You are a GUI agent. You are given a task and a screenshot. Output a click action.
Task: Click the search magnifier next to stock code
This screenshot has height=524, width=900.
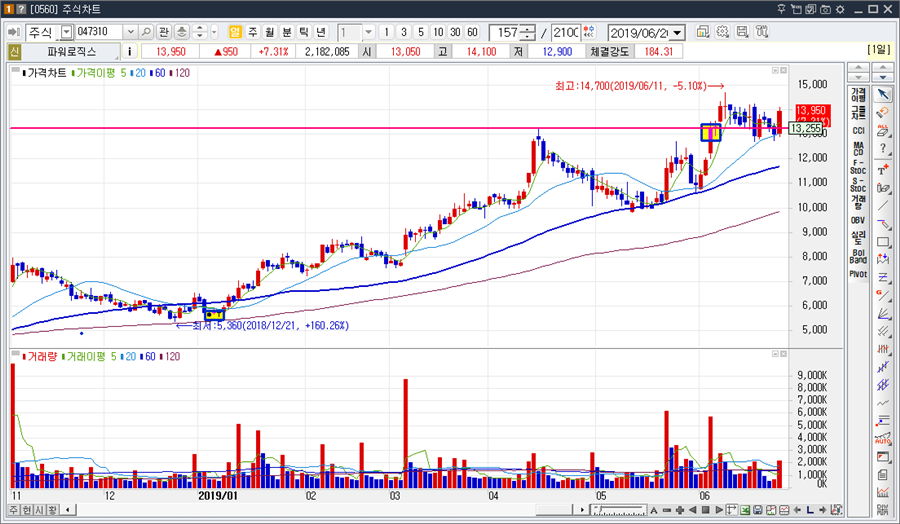point(146,32)
